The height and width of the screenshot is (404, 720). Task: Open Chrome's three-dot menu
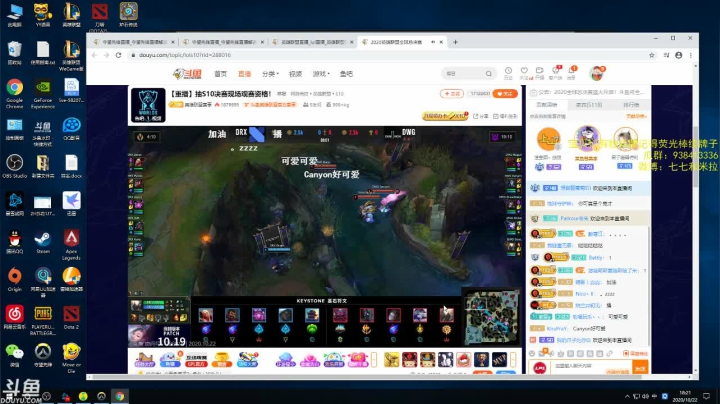tap(691, 55)
